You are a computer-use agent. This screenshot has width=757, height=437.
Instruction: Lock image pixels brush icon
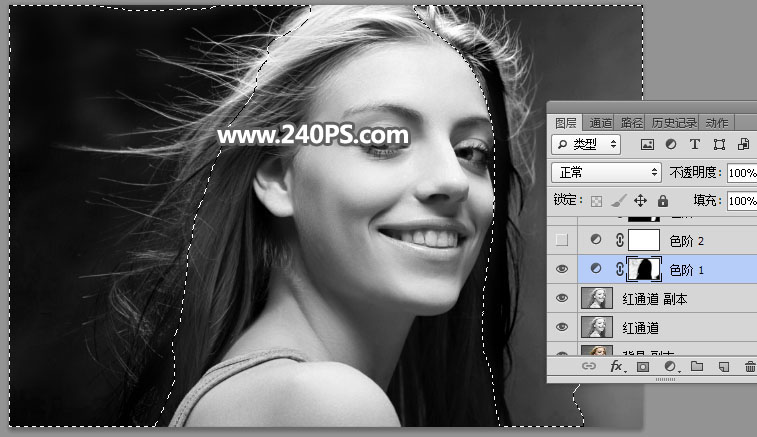pyautogui.click(x=618, y=200)
